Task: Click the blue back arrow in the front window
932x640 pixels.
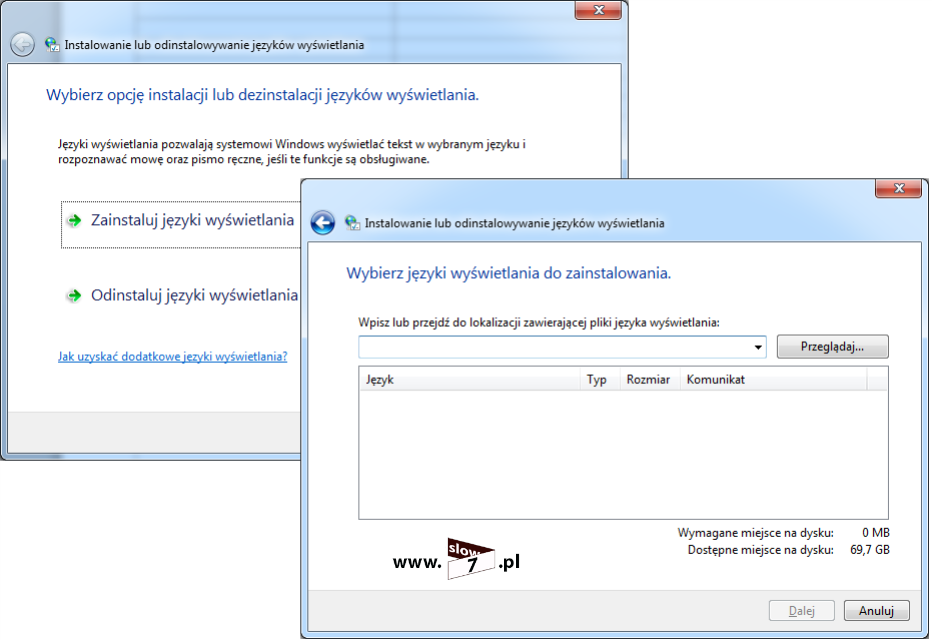Action: (323, 223)
